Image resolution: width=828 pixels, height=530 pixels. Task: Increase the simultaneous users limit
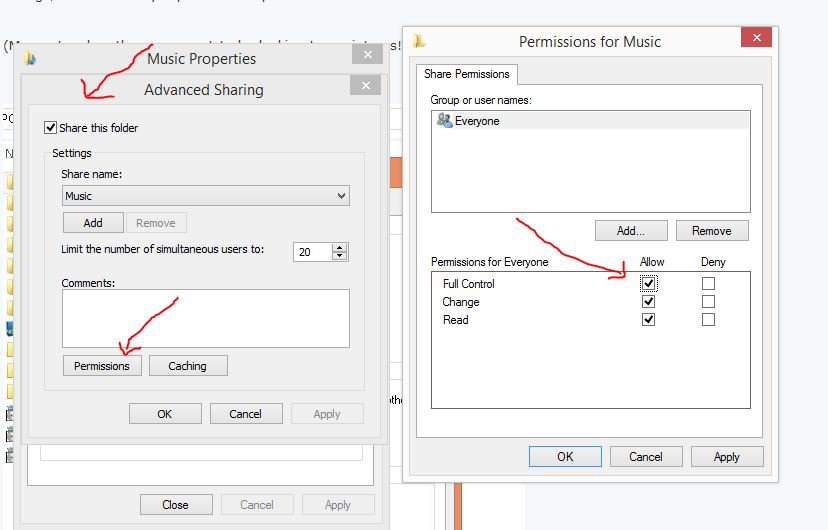[x=340, y=247]
